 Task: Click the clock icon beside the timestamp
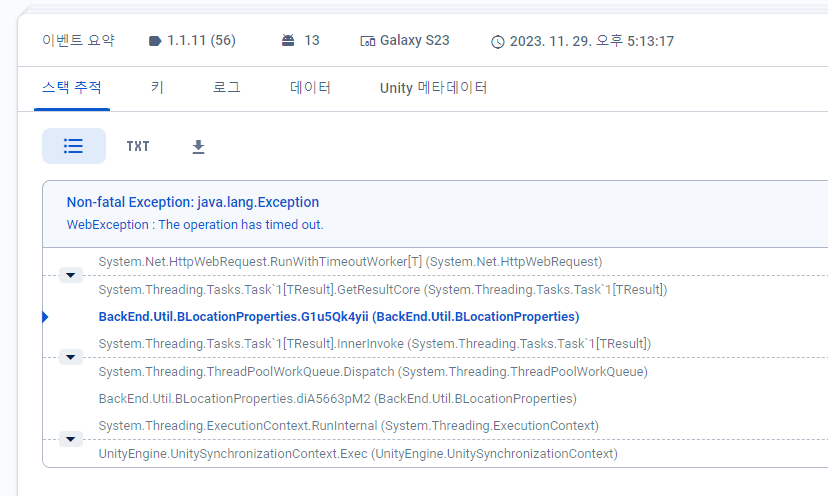pyautogui.click(x=497, y=42)
